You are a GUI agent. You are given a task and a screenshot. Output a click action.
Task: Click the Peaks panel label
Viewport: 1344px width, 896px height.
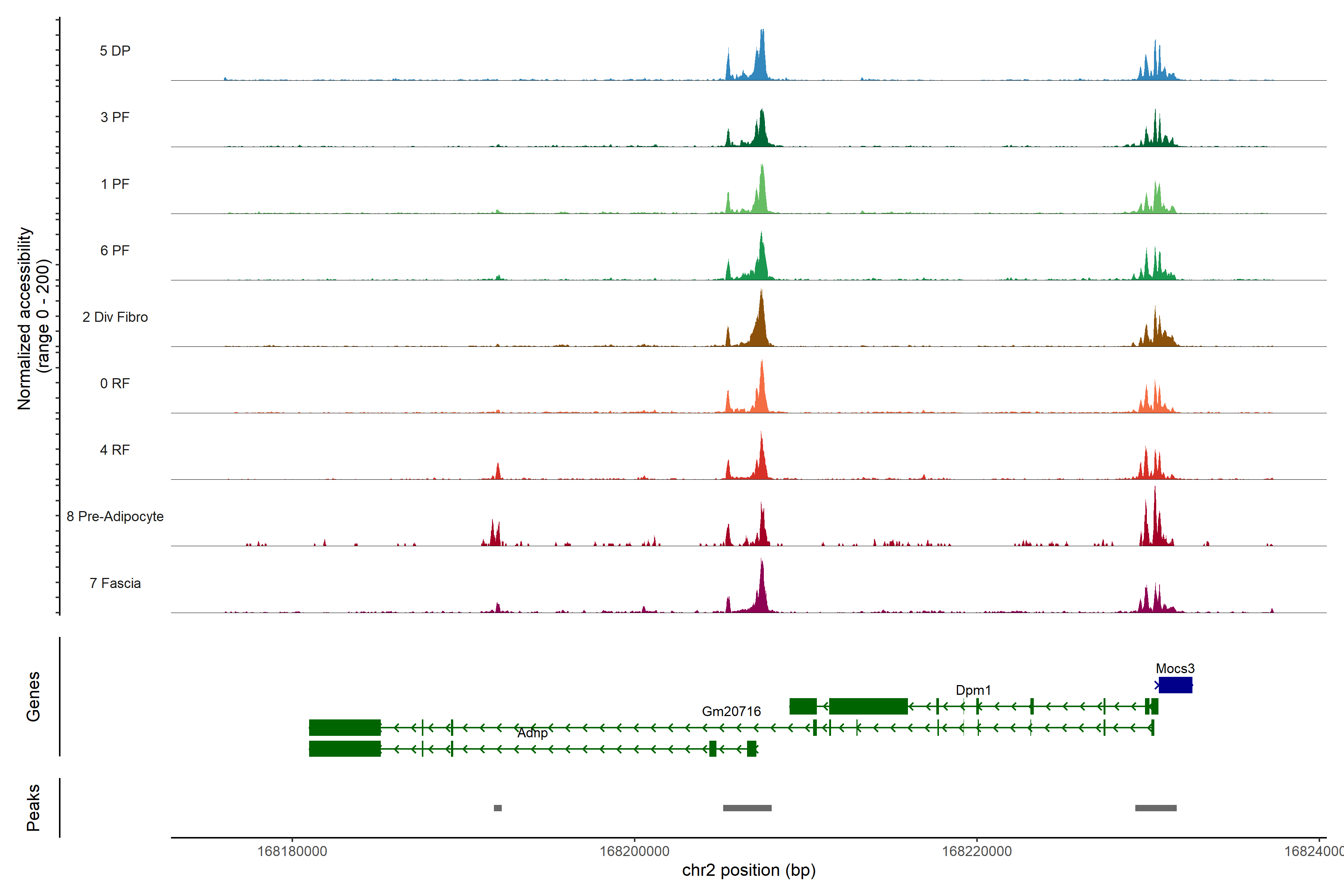33,808
